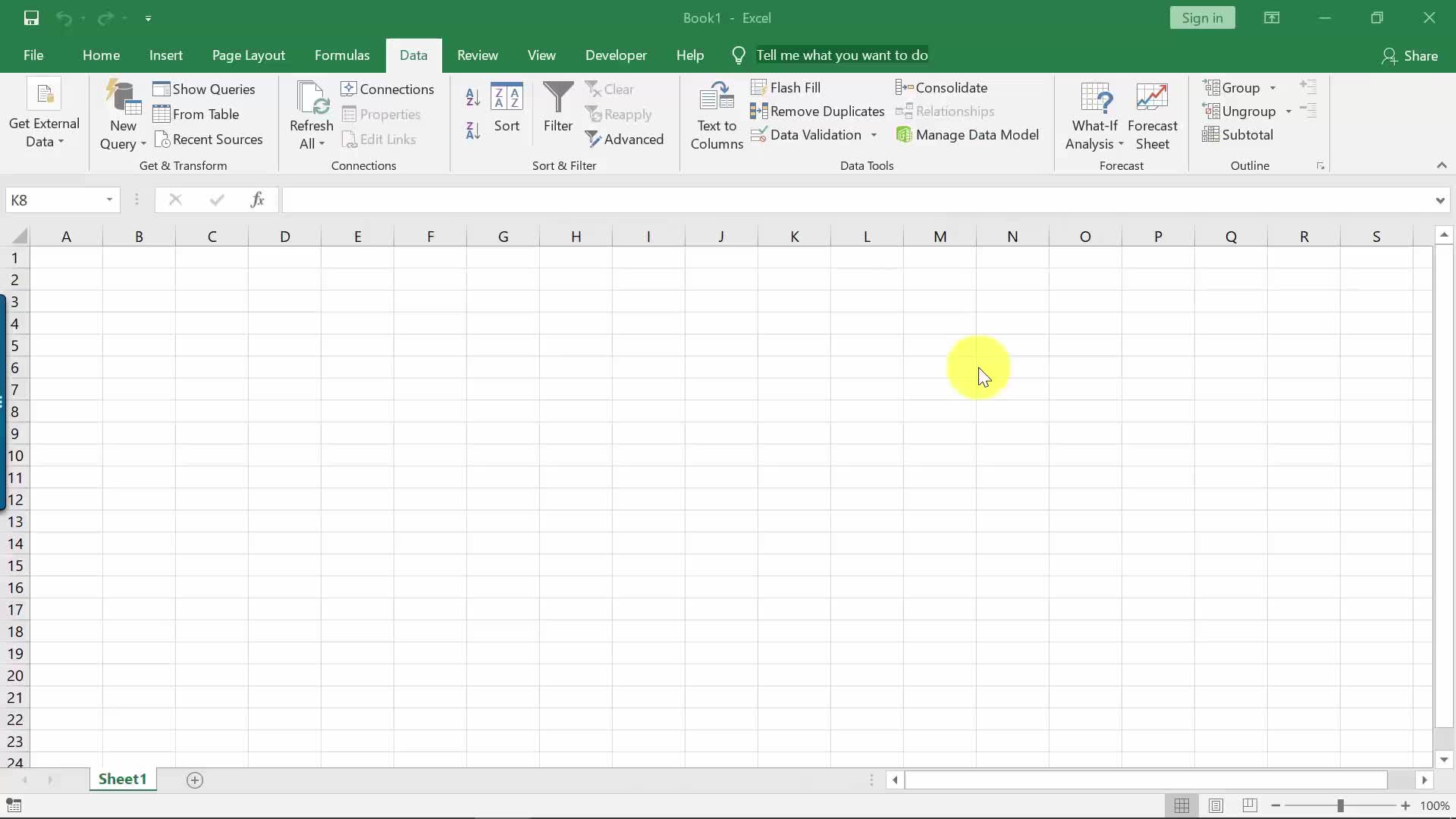Click the Filter funnel icon
The height and width of the screenshot is (819, 1456).
(558, 99)
